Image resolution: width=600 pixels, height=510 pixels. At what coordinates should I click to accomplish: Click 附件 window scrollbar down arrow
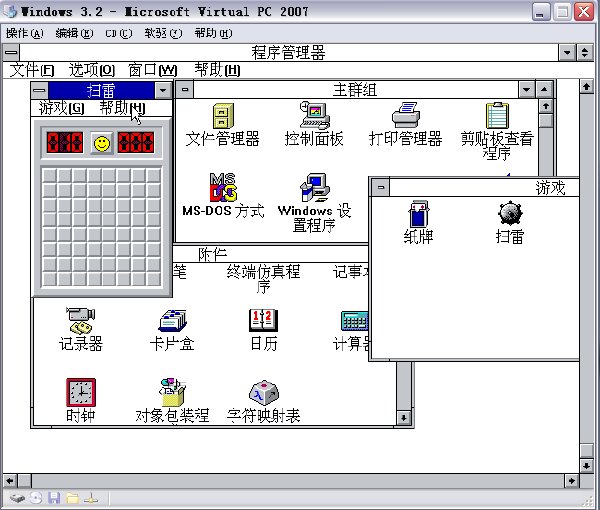pyautogui.click(x=403, y=417)
